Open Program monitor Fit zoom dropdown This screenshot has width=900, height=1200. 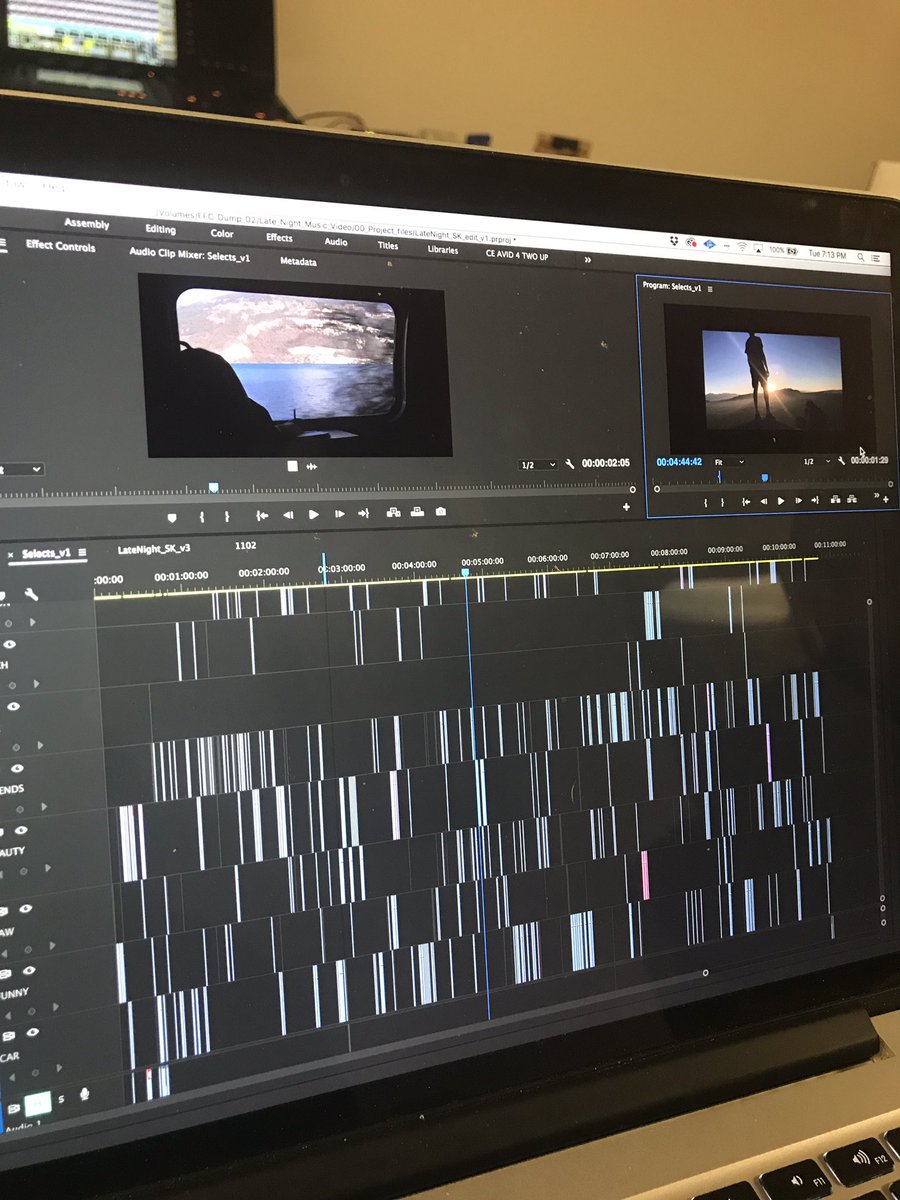(730, 461)
